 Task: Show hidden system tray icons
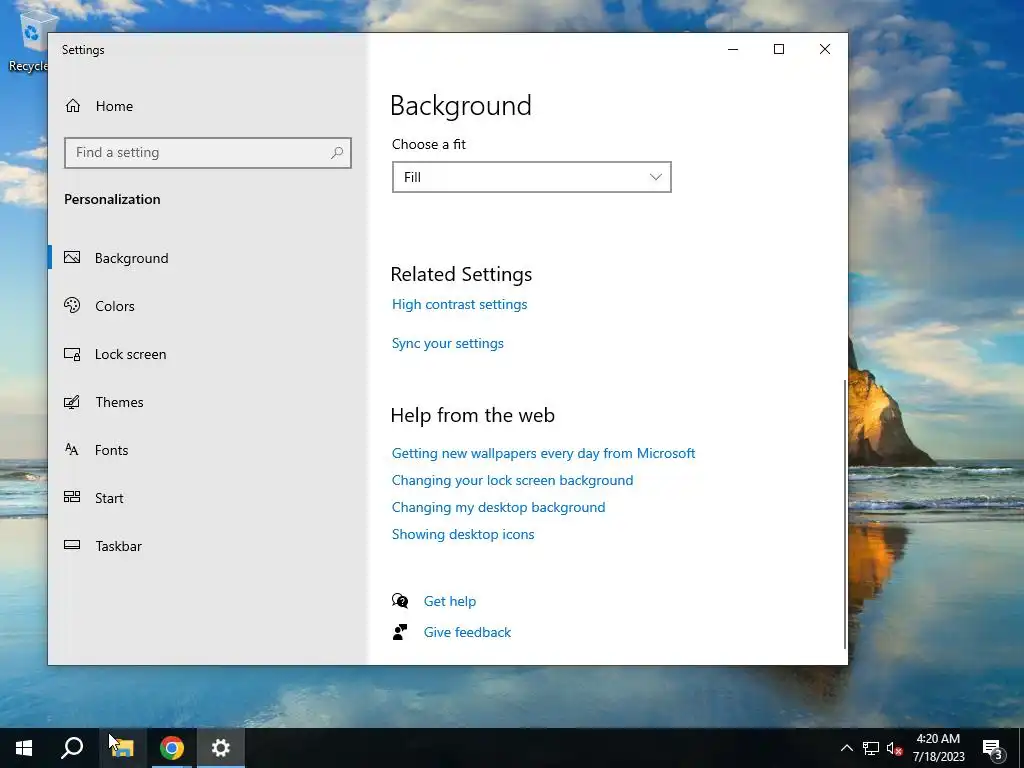(846, 748)
